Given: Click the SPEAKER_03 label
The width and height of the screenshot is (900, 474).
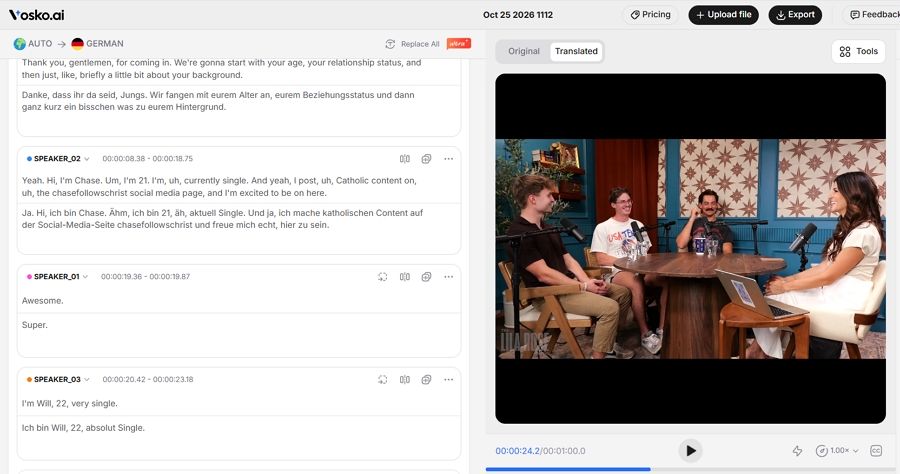Looking at the screenshot, I should (x=57, y=379).
